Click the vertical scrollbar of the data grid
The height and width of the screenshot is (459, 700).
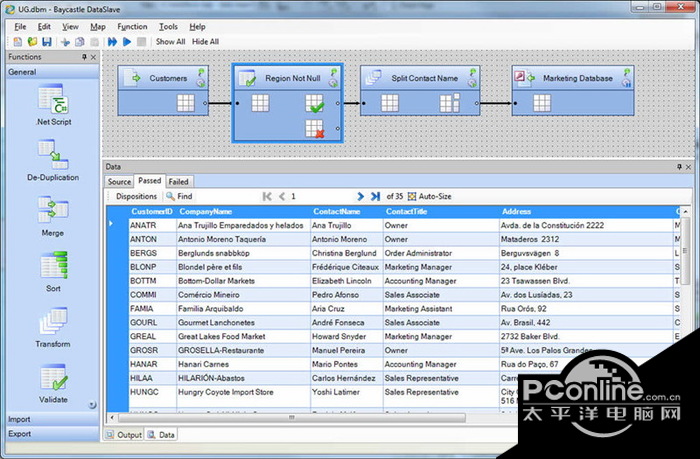click(685, 252)
